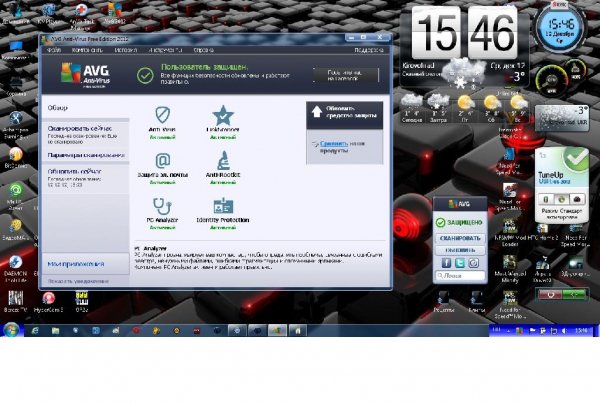
Task: Open the Файл menu in AVG
Action: (x=54, y=50)
